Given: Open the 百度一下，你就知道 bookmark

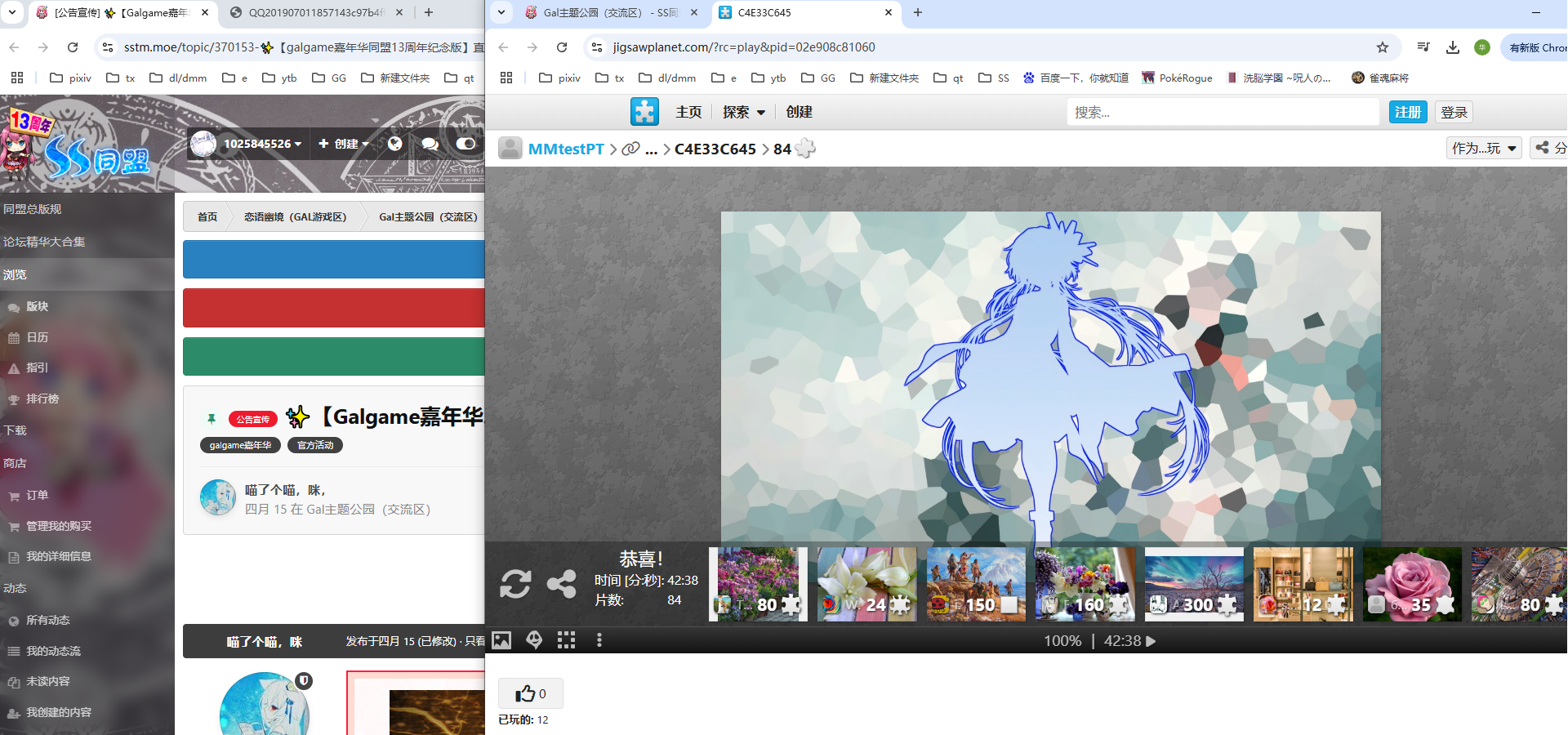Looking at the screenshot, I should point(1076,78).
